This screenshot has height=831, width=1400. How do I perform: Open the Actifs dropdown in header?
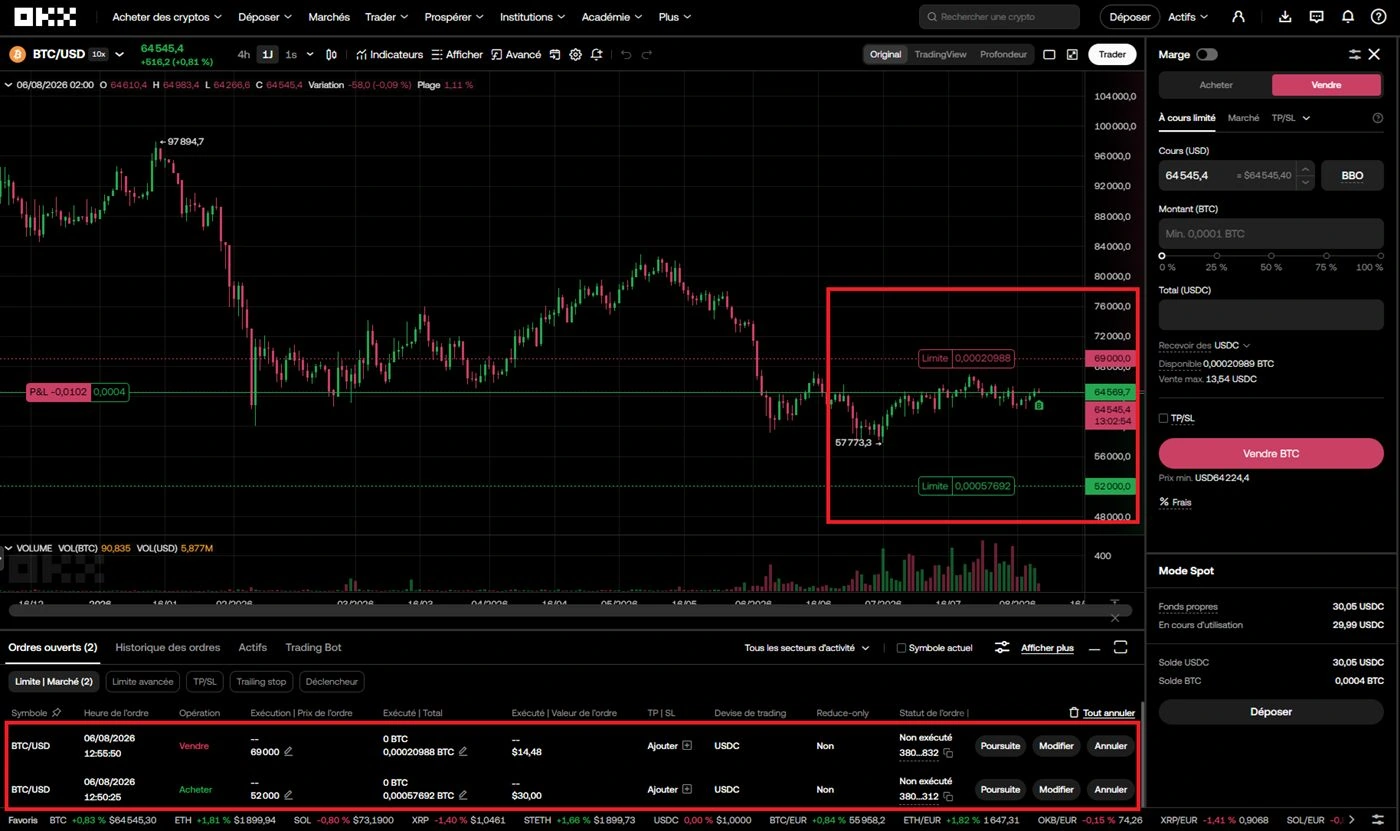[1188, 17]
